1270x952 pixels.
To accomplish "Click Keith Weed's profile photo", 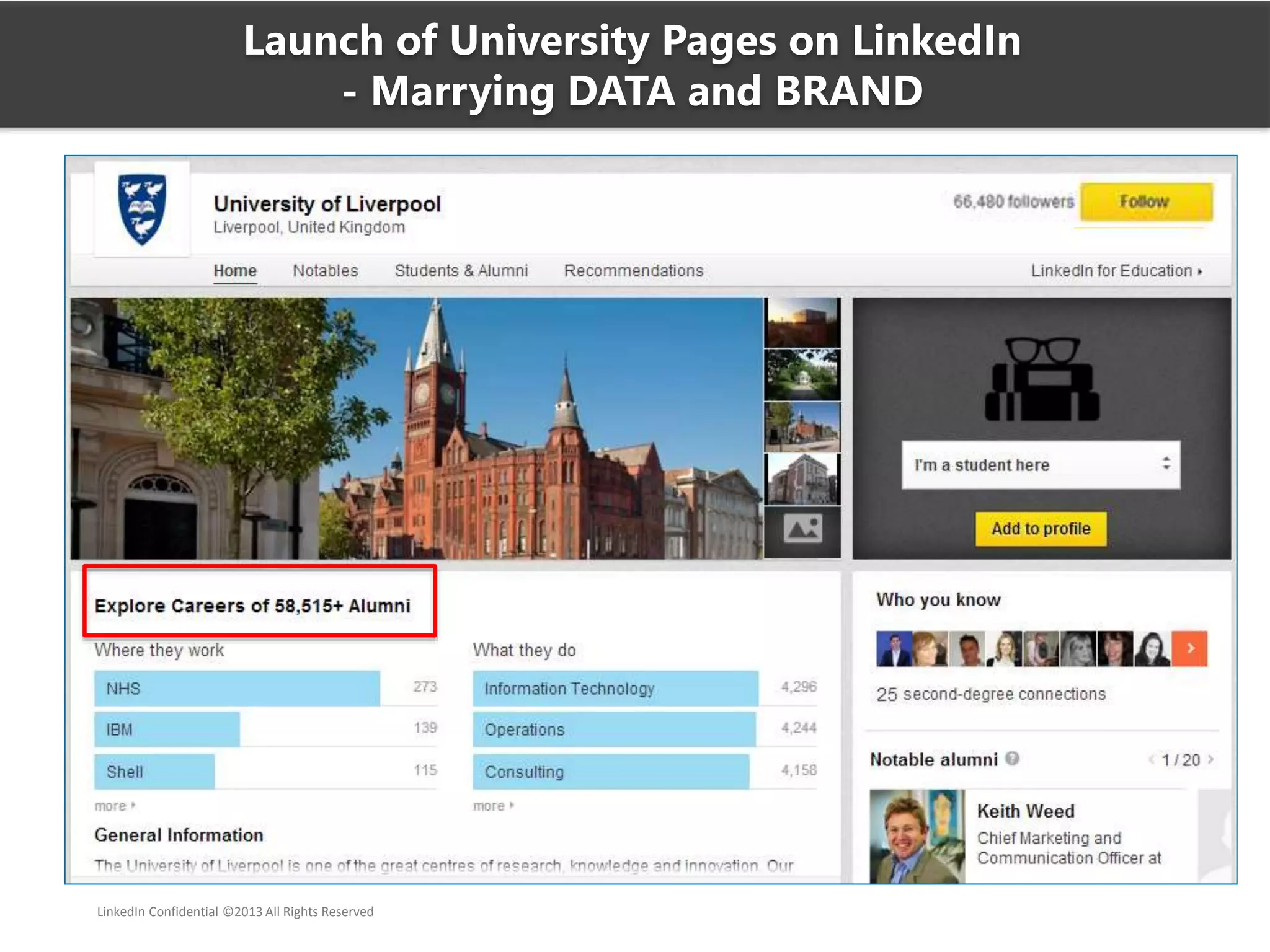I will [x=917, y=835].
